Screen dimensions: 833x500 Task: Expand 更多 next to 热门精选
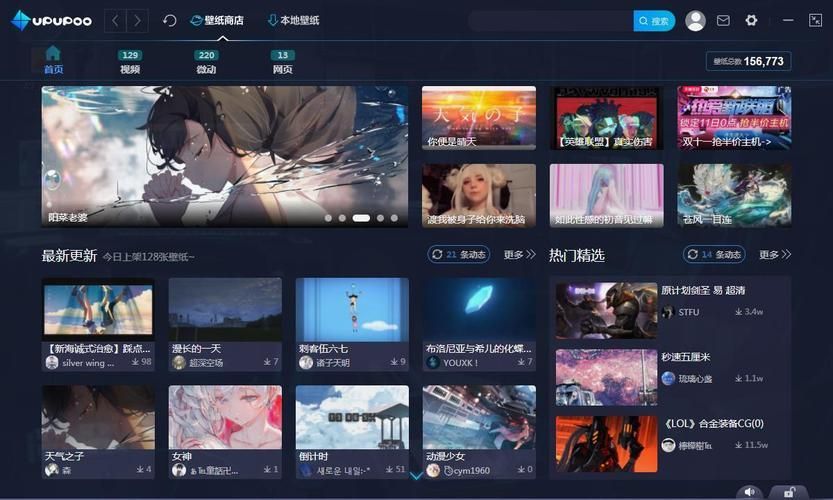pos(775,255)
